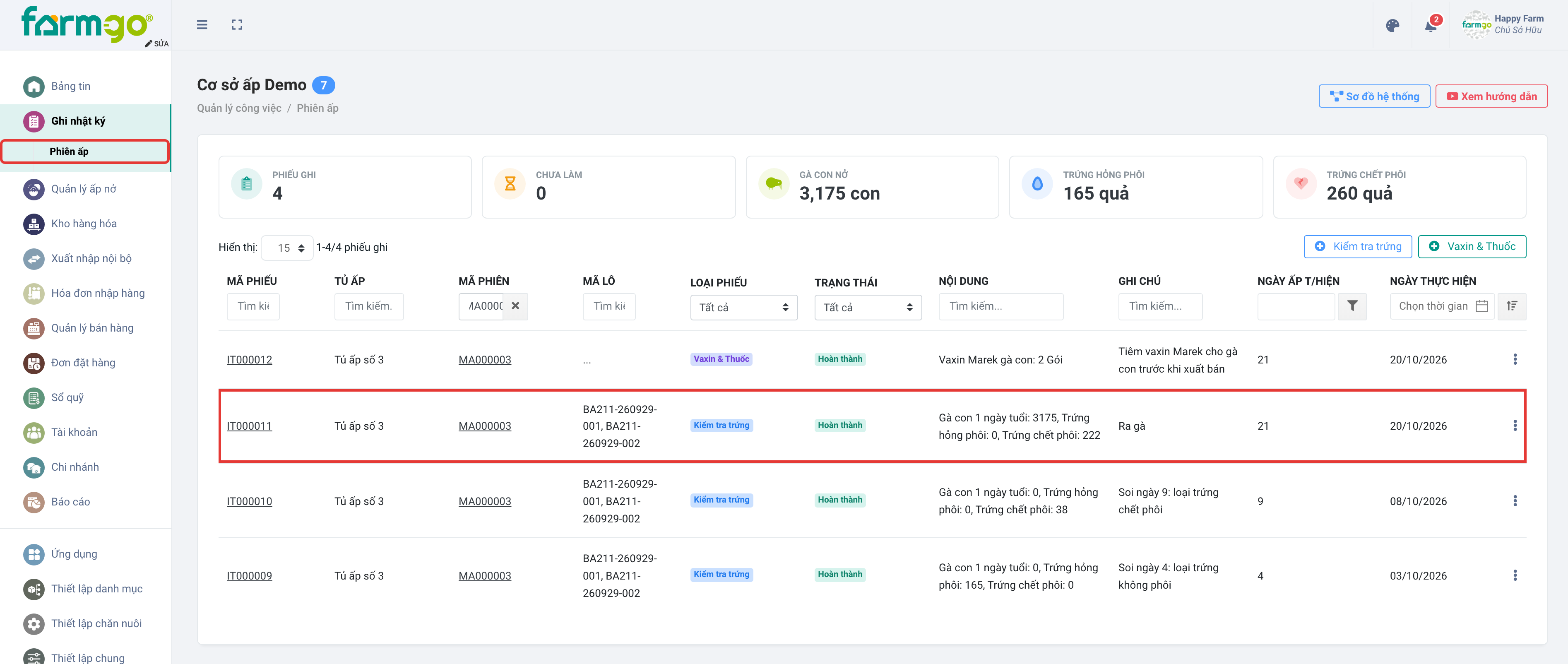
Task: Open row actions menu for IT000011
Action: tap(1515, 426)
